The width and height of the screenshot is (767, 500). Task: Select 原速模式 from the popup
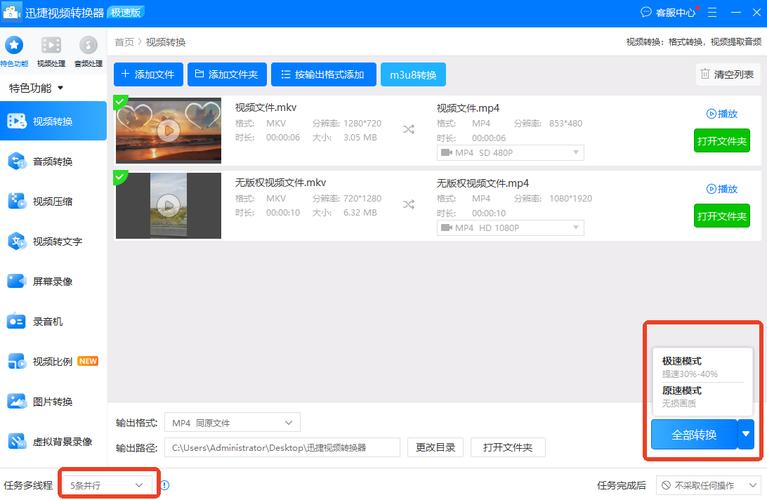point(702,396)
